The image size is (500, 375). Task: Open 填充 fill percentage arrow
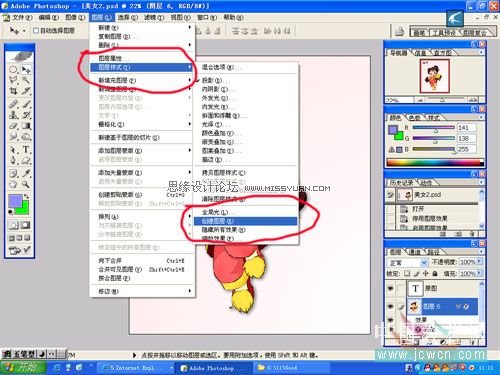(479, 273)
